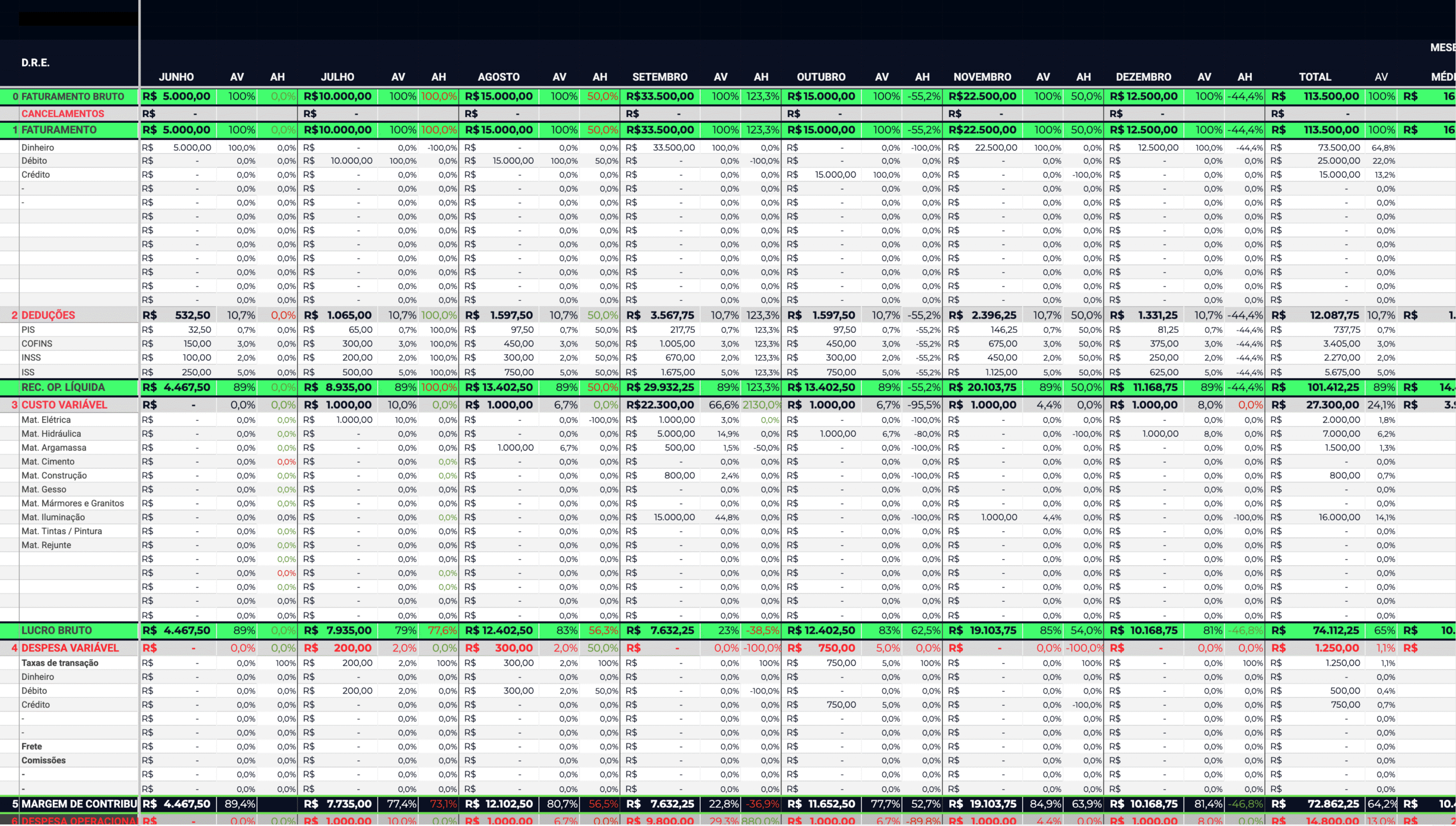
Task: Click the 72.862,25 Margem de Contribuição total
Action: (1334, 804)
